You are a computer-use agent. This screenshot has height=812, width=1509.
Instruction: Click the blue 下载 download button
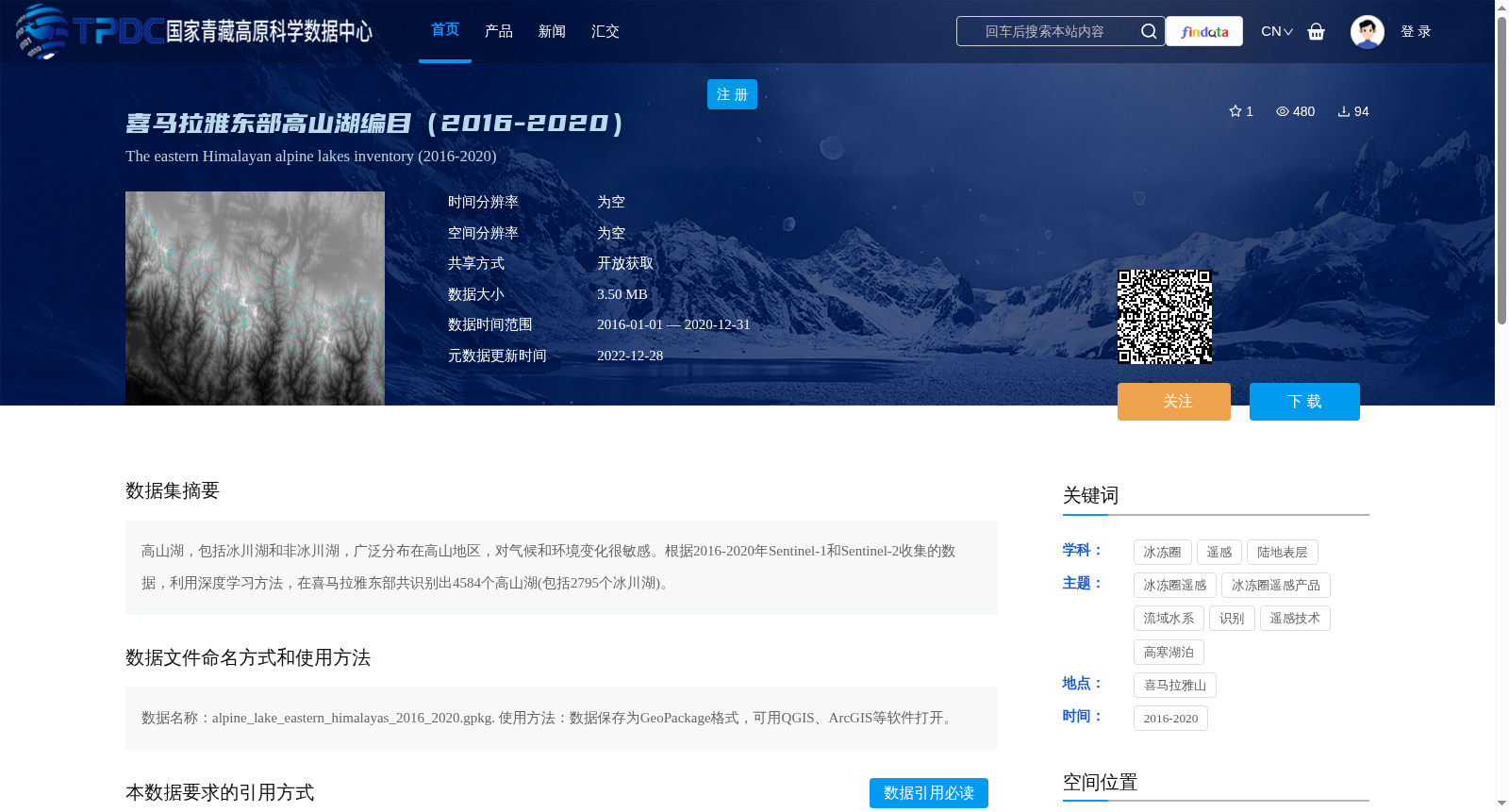[x=1304, y=402]
